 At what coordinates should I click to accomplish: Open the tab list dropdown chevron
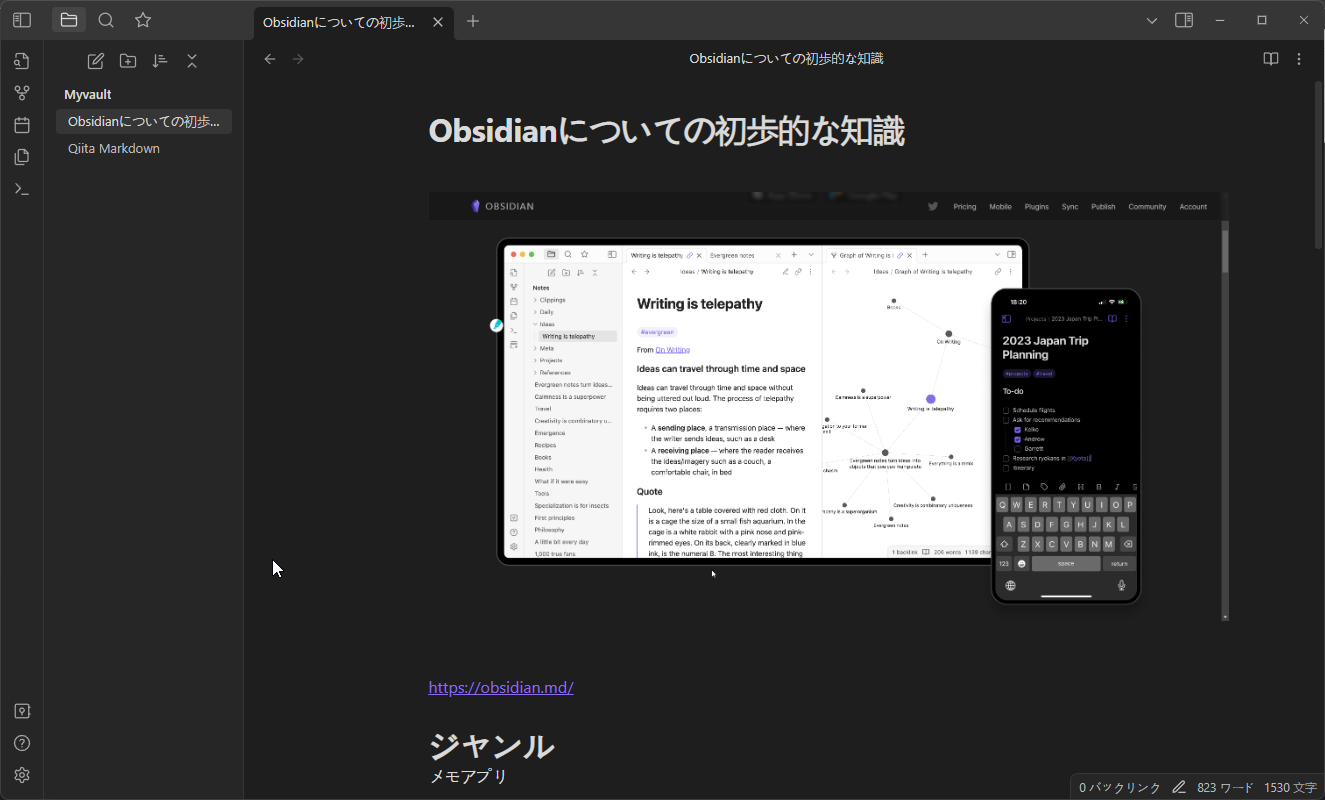[1152, 20]
